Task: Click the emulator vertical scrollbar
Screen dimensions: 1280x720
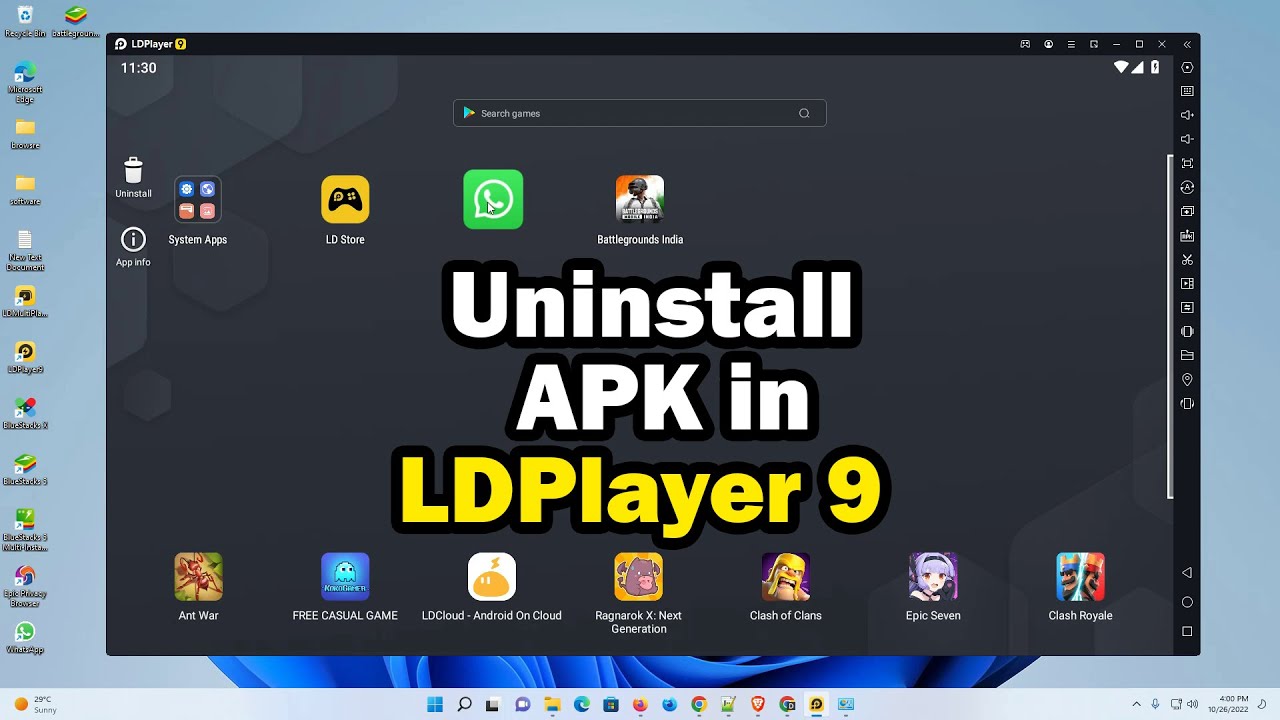Action: (1170, 327)
